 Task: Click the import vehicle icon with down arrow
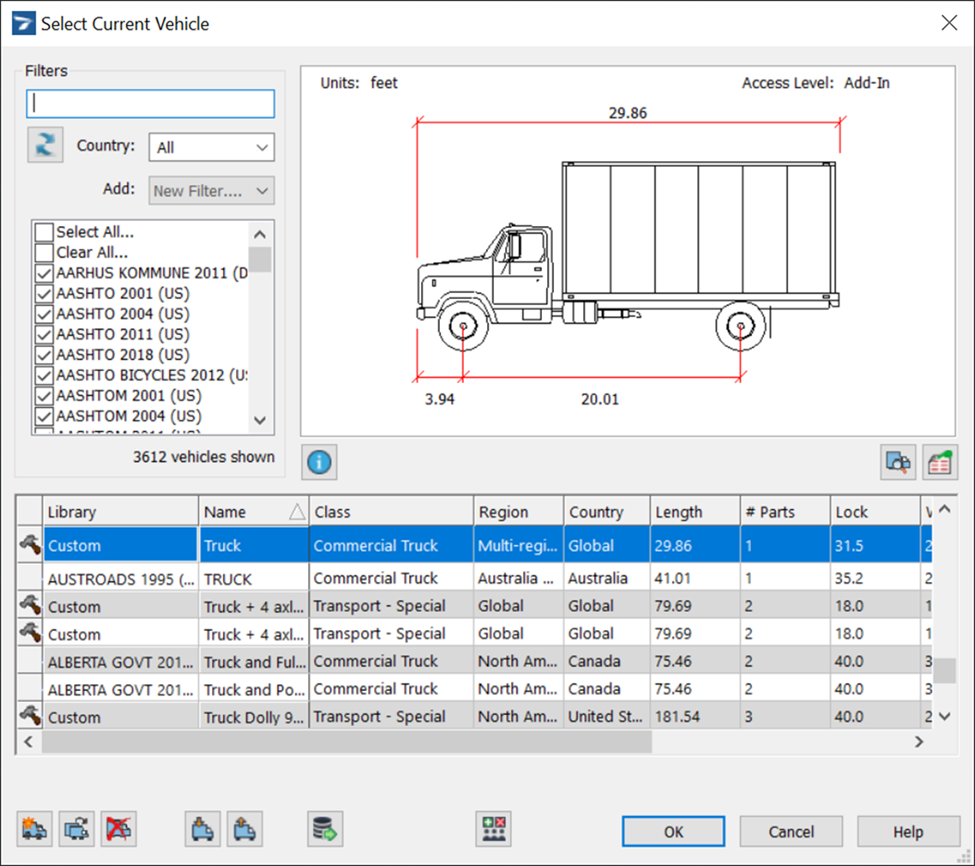(203, 829)
